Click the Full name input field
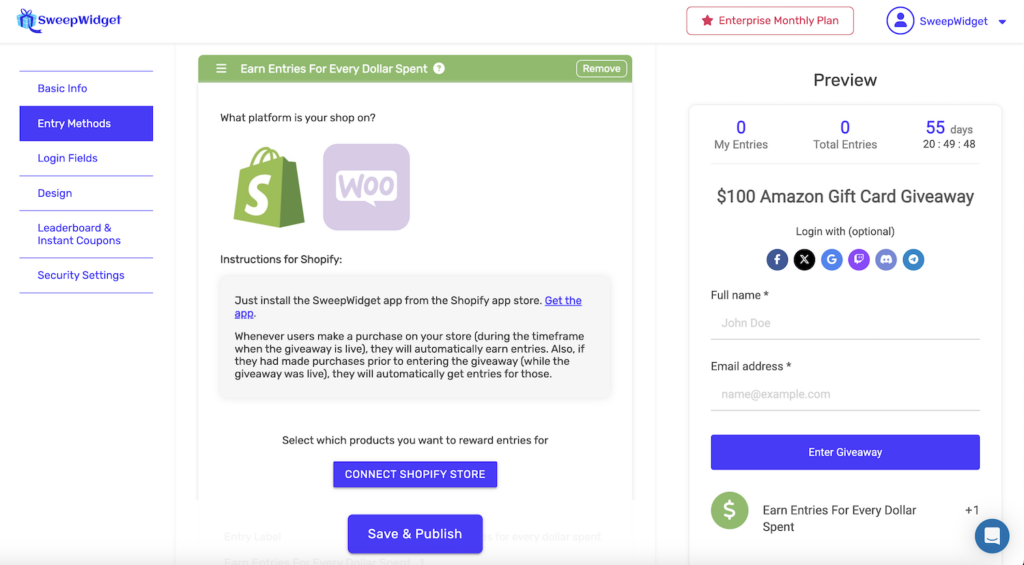 coord(845,323)
